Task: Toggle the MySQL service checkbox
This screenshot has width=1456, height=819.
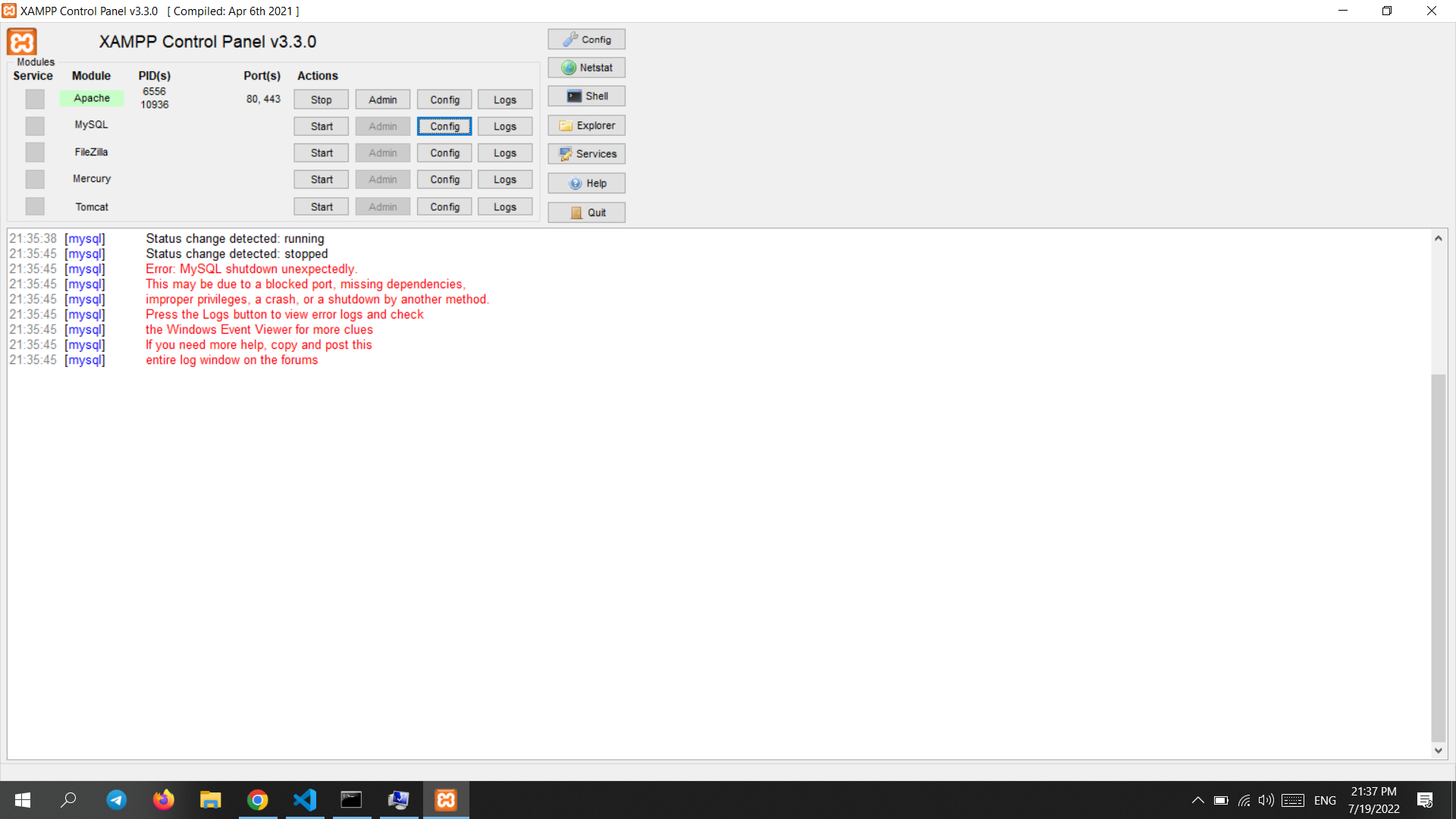Action: tap(35, 126)
